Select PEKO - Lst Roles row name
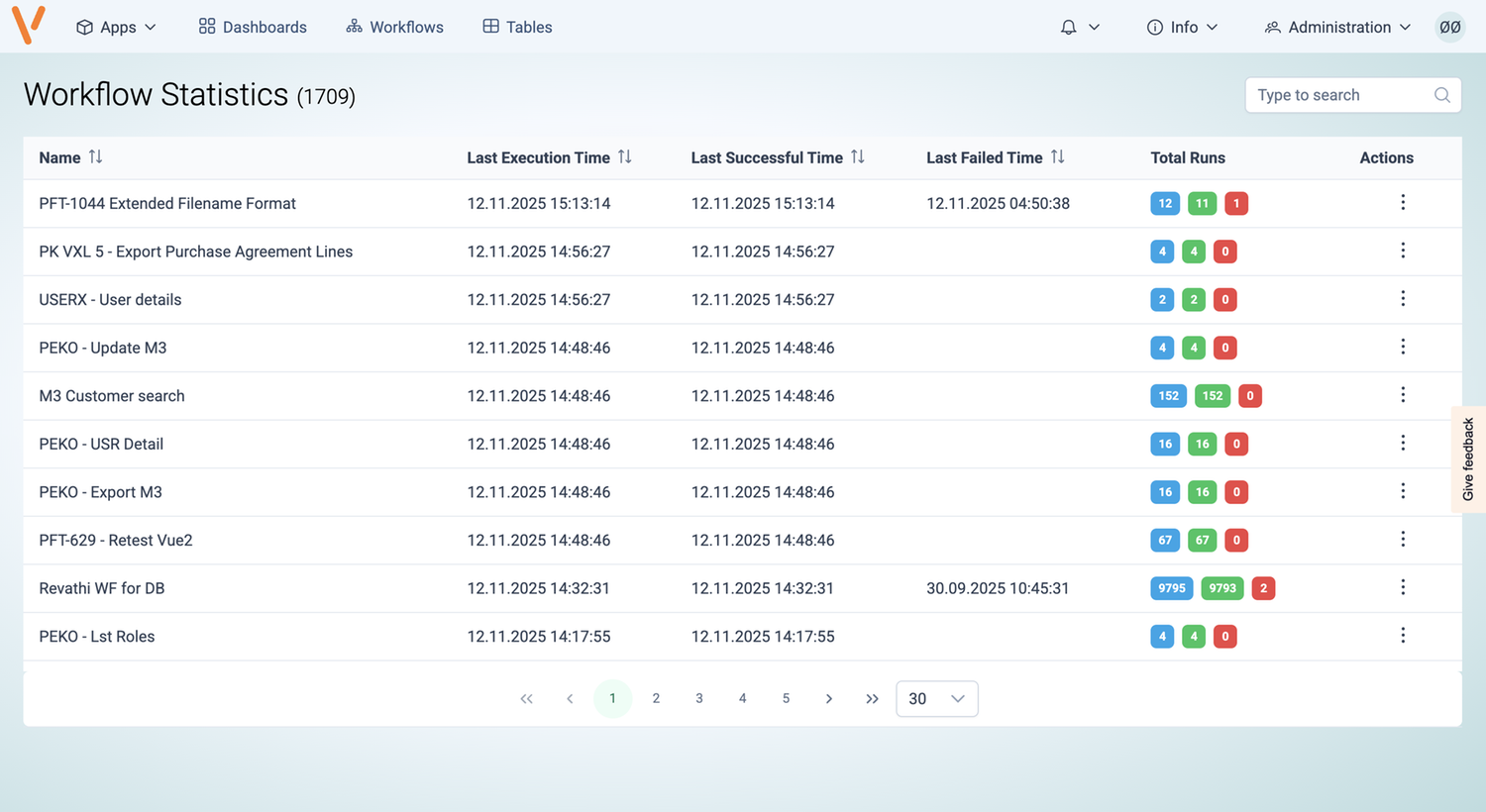 tap(97, 637)
